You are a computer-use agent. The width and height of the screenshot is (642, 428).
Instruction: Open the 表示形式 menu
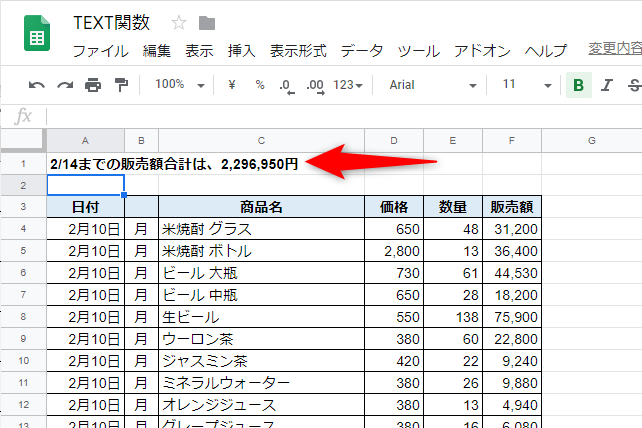coord(298,51)
